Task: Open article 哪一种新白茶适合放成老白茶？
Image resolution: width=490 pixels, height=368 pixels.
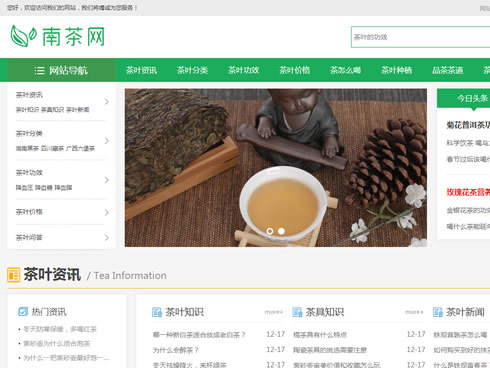Action: click(x=199, y=335)
